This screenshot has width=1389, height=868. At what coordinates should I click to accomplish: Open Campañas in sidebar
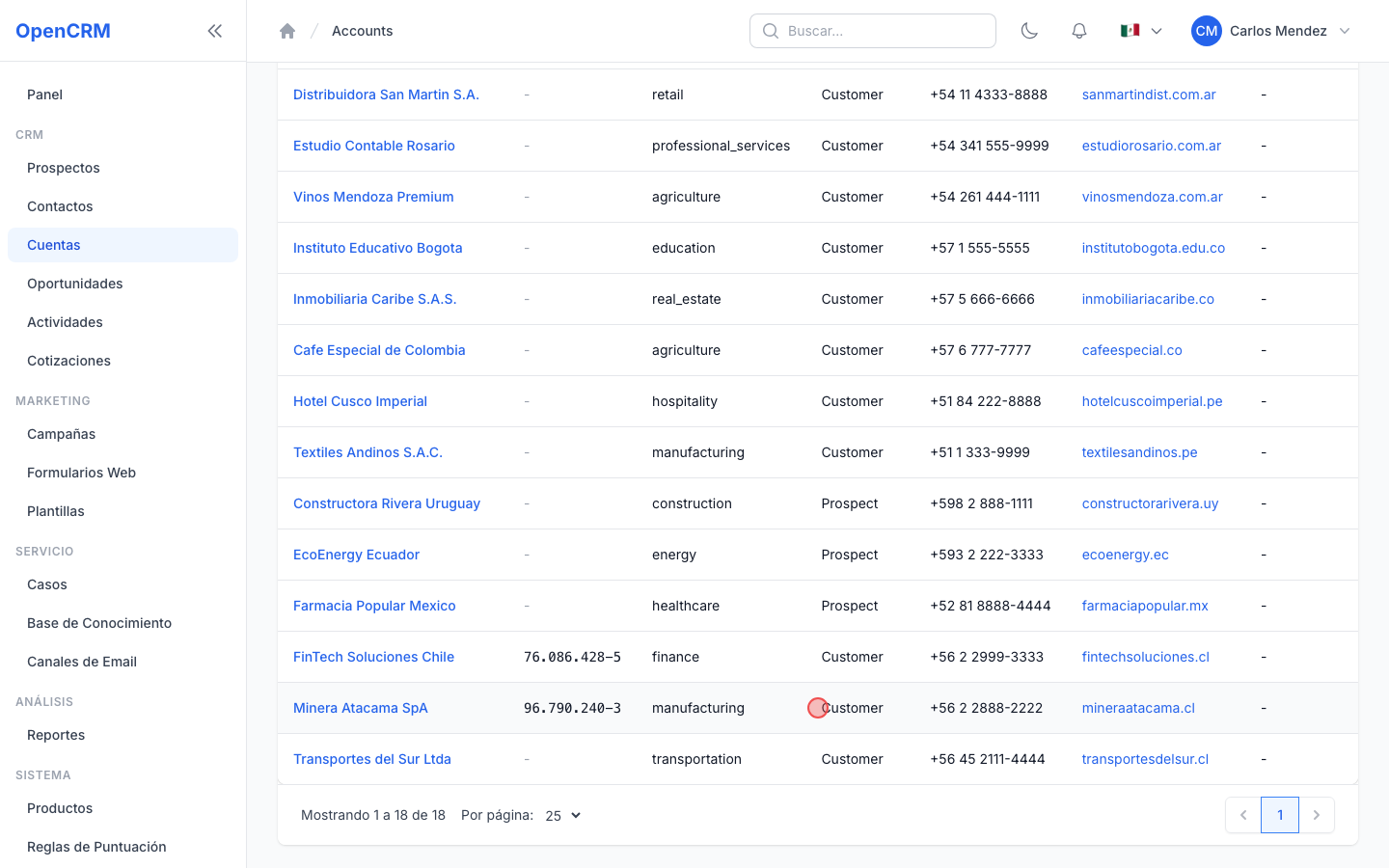123,434
